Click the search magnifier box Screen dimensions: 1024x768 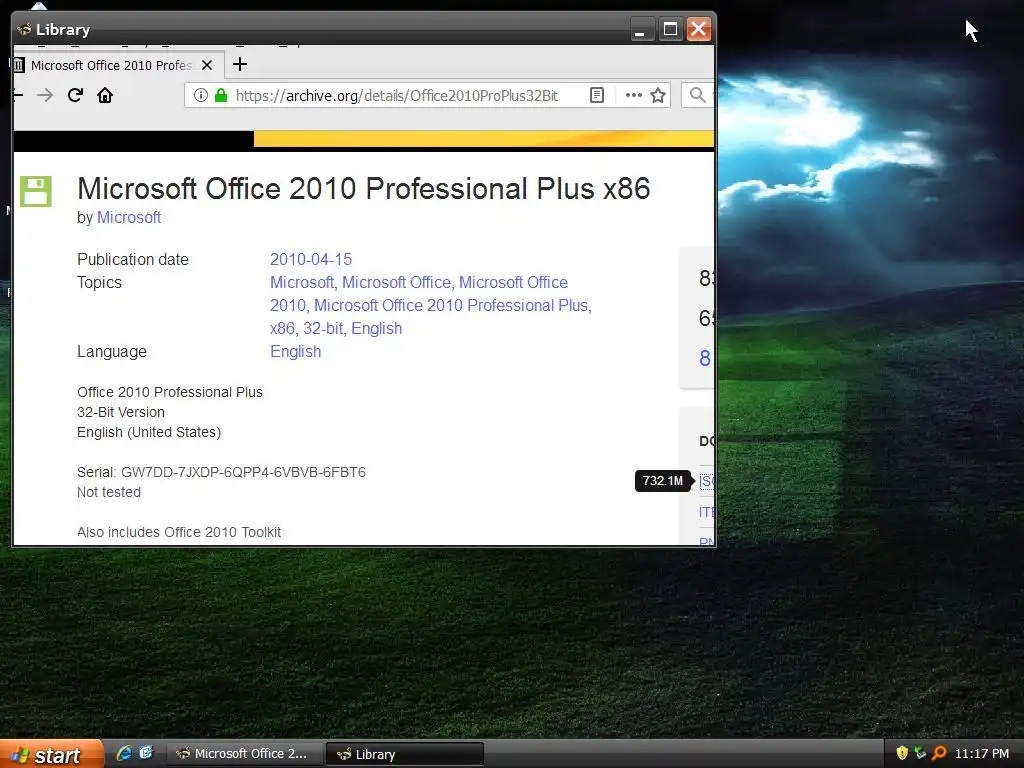697,95
